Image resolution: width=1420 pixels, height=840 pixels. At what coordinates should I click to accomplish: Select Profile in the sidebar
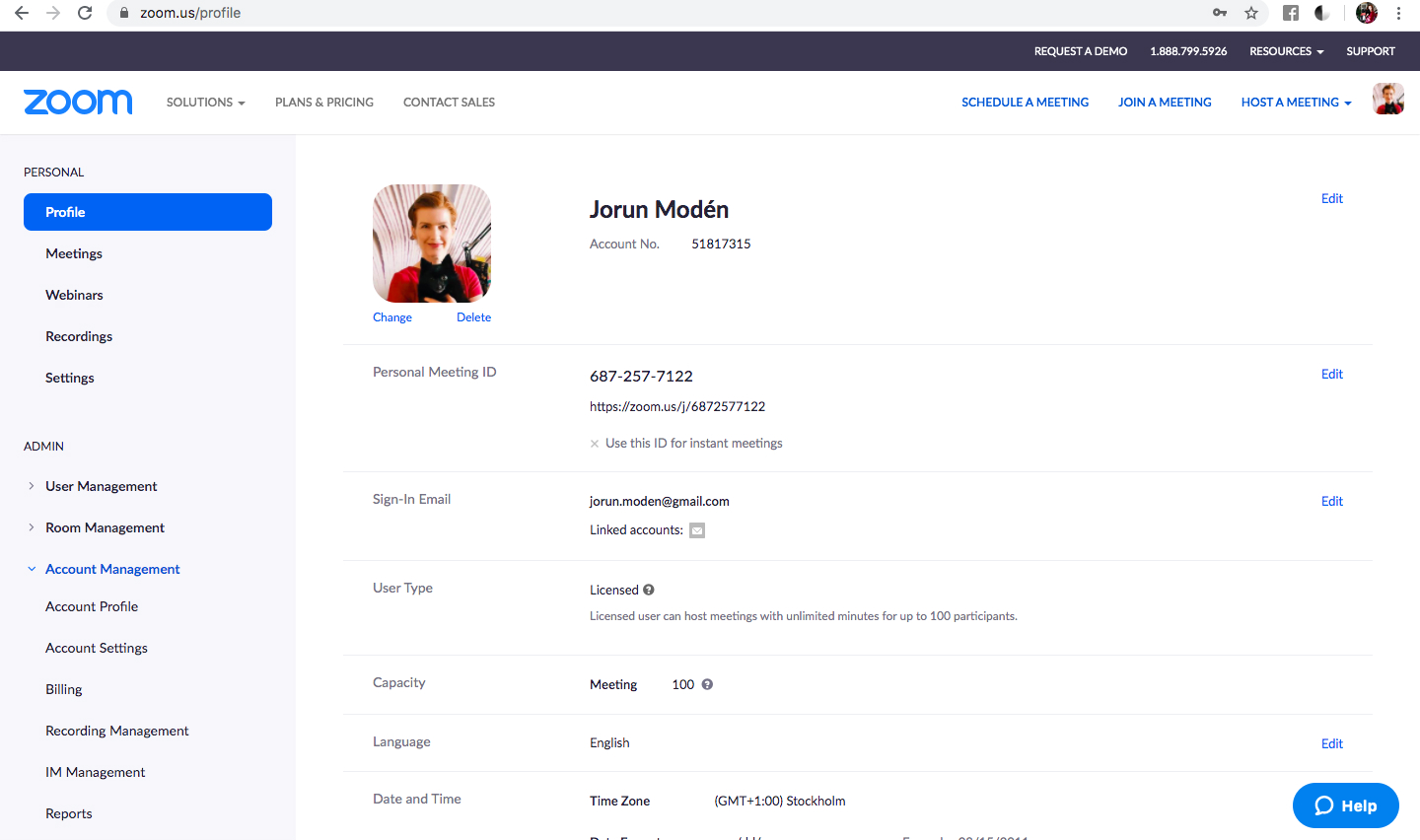(148, 212)
